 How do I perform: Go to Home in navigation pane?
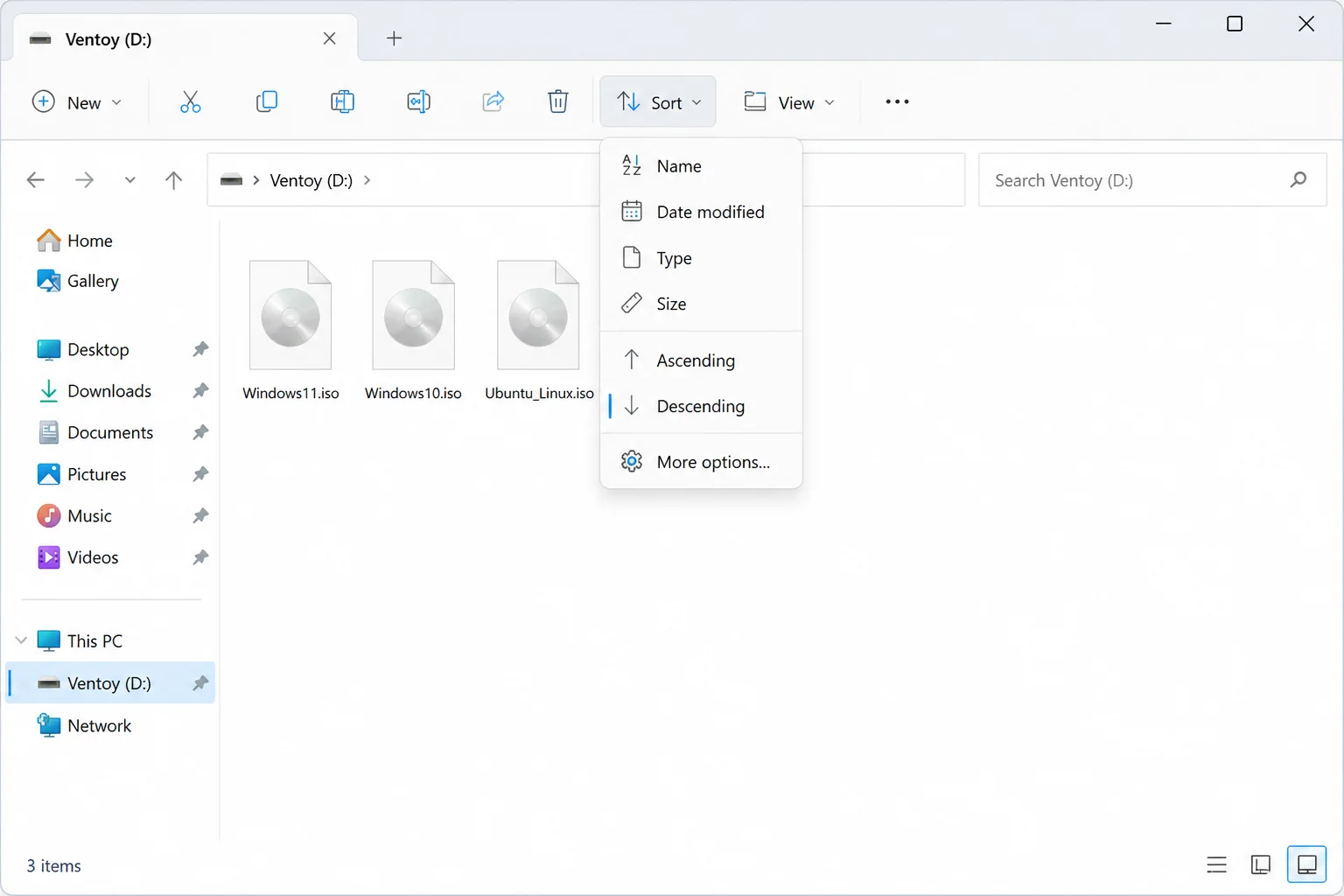(75, 241)
